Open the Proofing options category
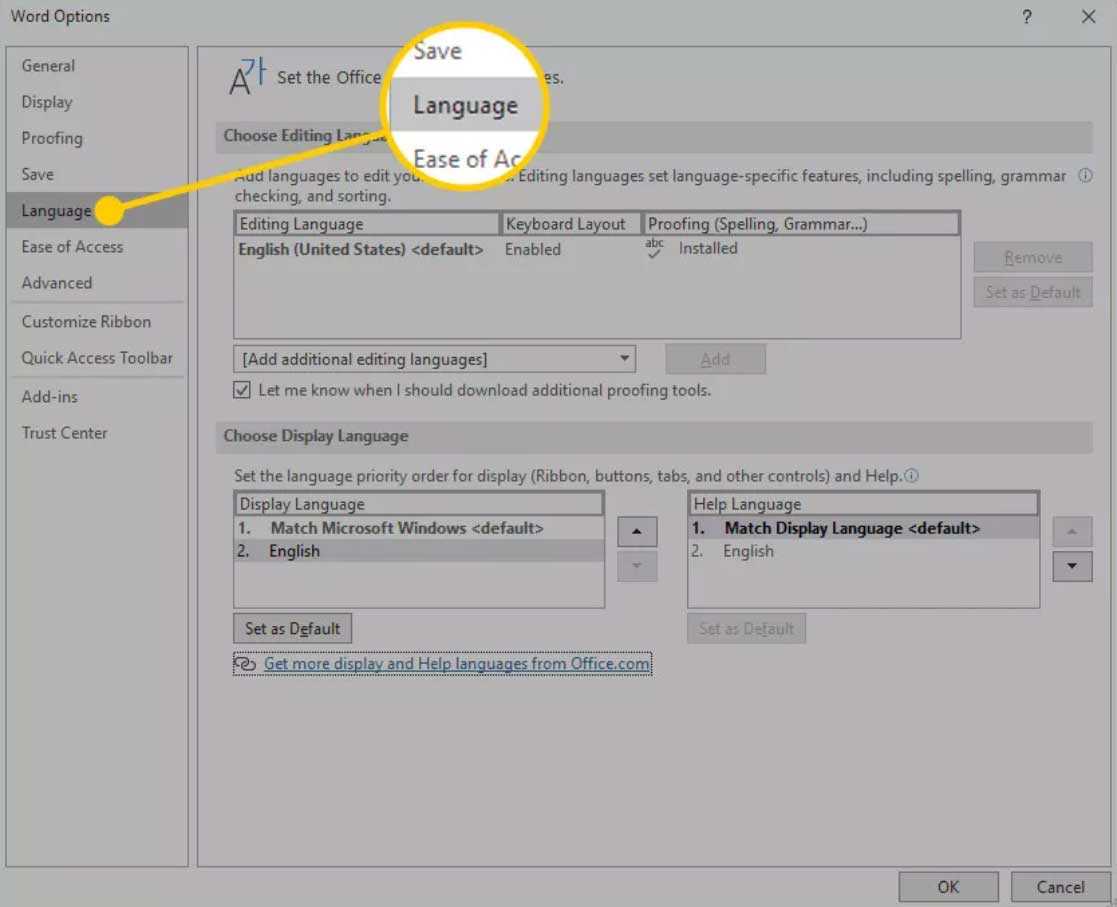 coord(52,138)
